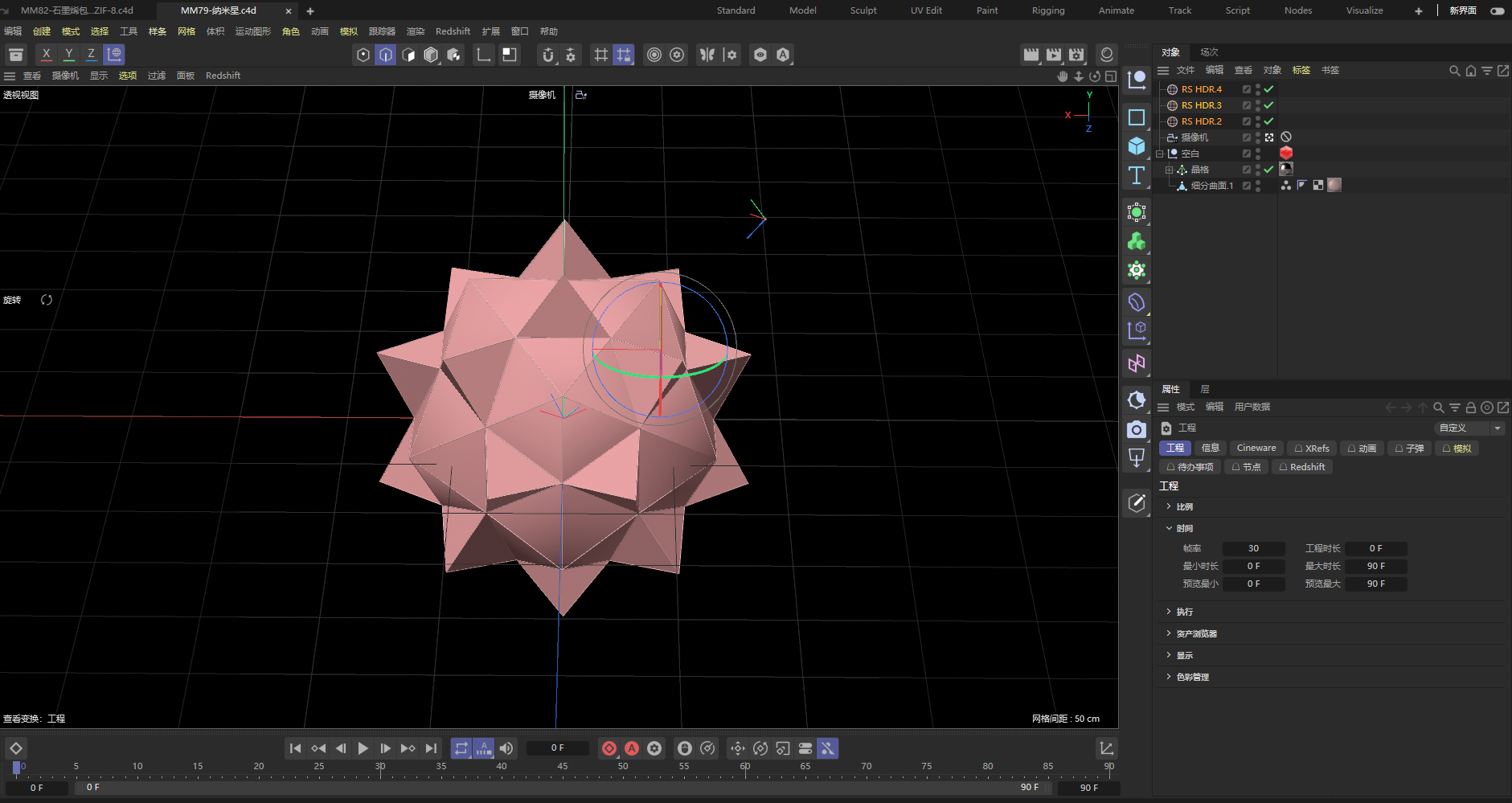The width and height of the screenshot is (1512, 803).
Task: Open the 待办事项 attribute tab
Action: click(x=1190, y=467)
